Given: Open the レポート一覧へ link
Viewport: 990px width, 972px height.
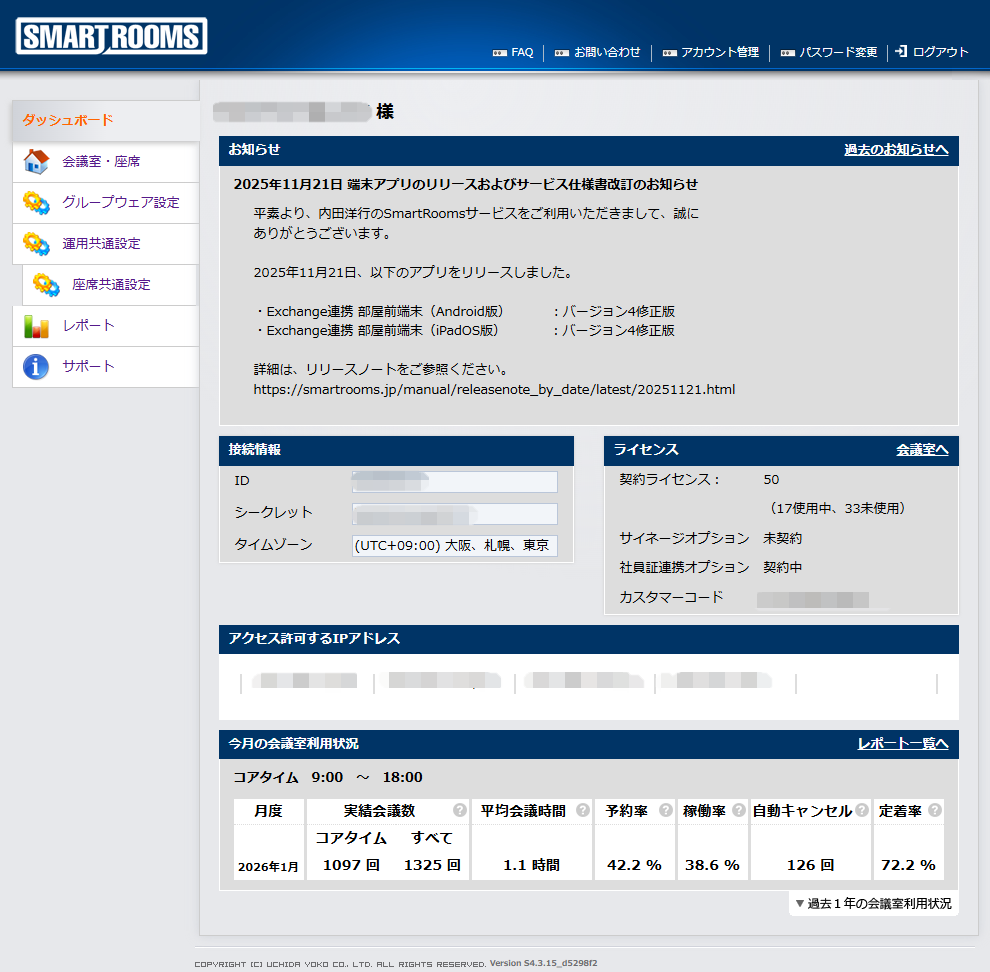Looking at the screenshot, I should click(x=902, y=744).
